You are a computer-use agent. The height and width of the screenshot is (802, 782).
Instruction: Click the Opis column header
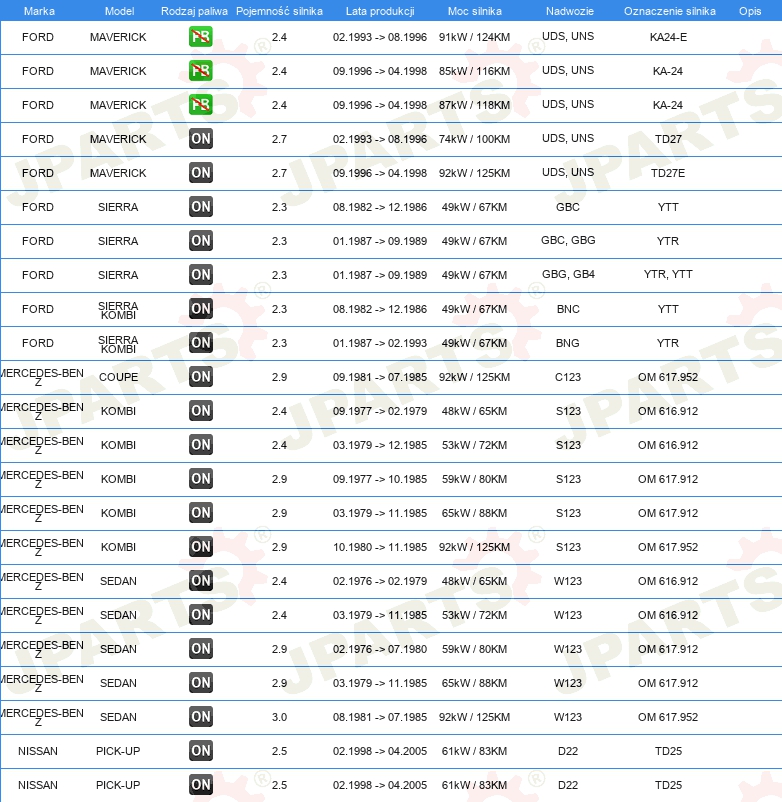(x=750, y=11)
